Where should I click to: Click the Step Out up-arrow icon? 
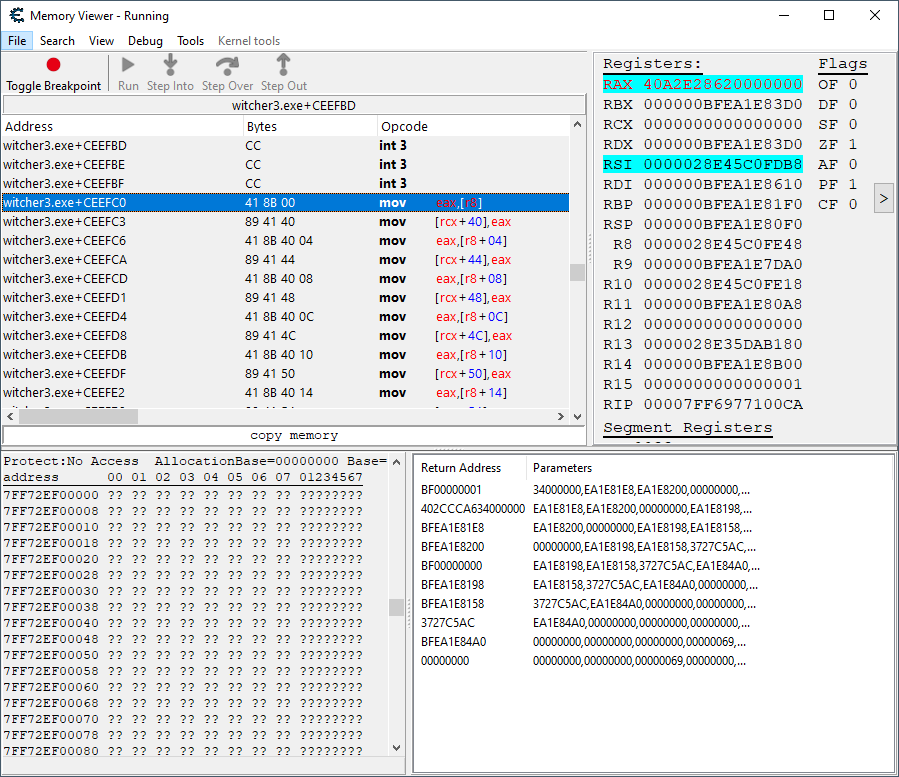coord(284,65)
